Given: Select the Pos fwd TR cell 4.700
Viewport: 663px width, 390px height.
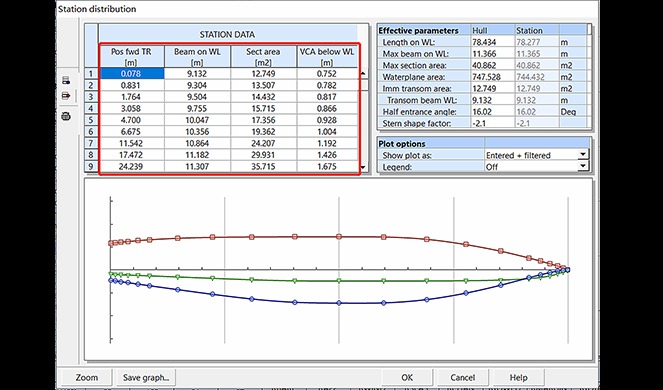Looking at the screenshot, I should 132,120.
